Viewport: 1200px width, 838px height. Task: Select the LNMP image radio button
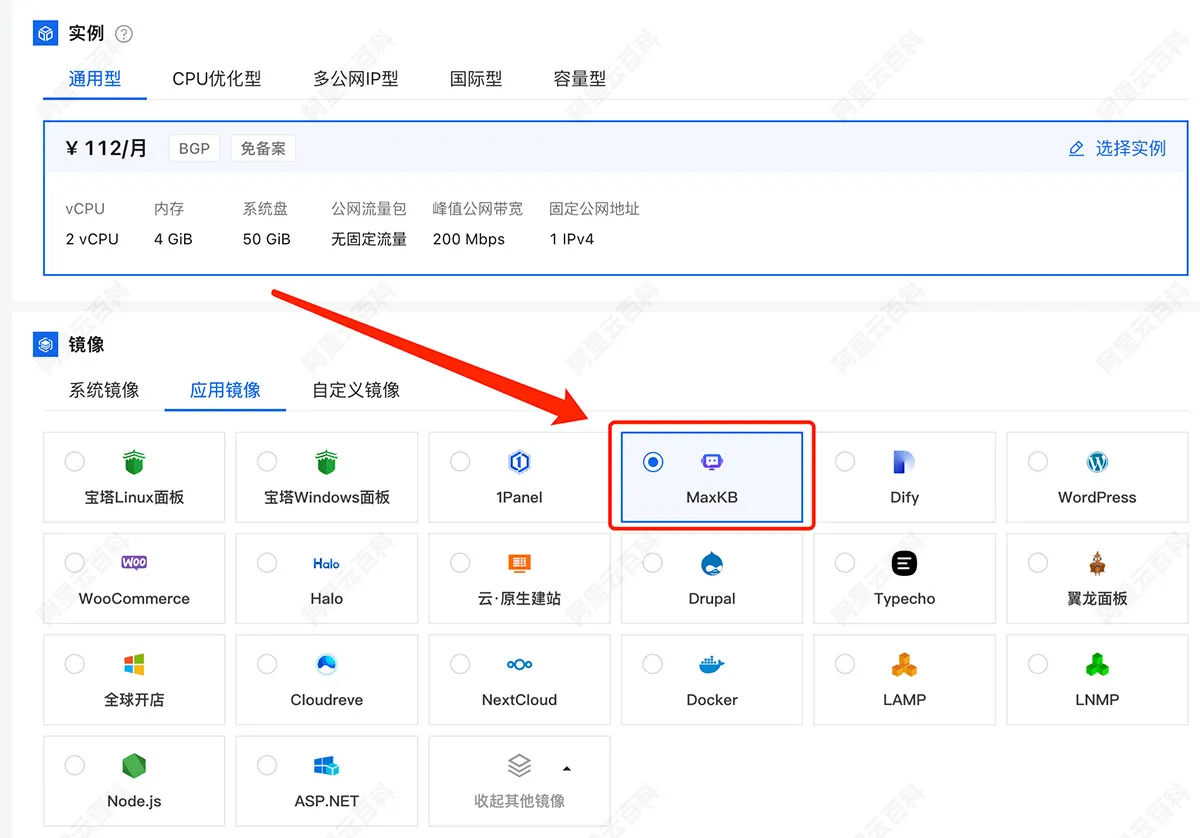(1038, 663)
